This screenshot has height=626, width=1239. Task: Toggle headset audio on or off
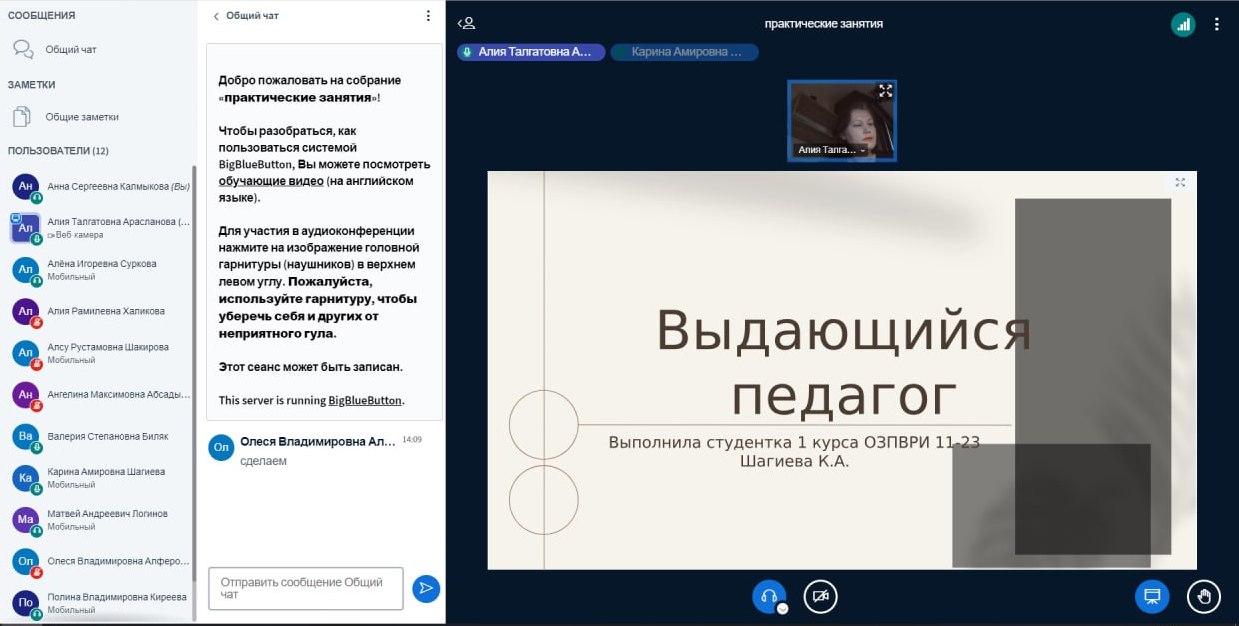(x=768, y=596)
